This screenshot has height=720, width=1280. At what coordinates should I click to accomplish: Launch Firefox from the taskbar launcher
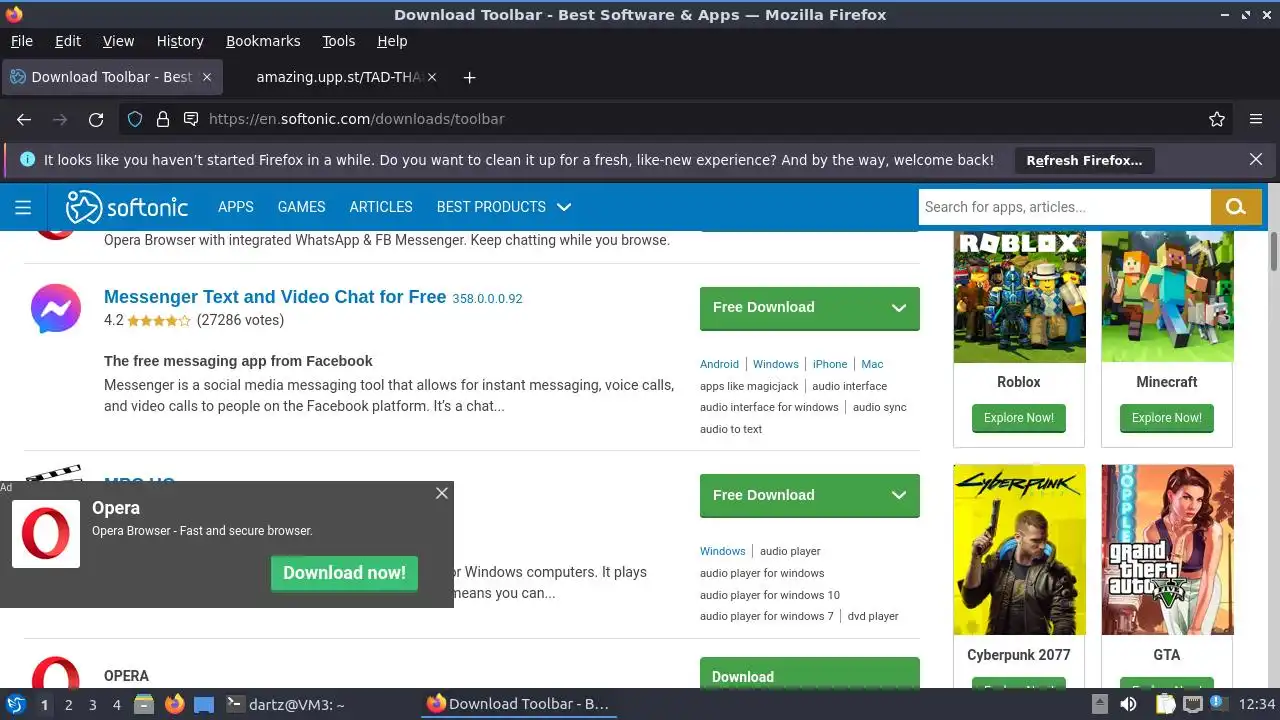(174, 704)
